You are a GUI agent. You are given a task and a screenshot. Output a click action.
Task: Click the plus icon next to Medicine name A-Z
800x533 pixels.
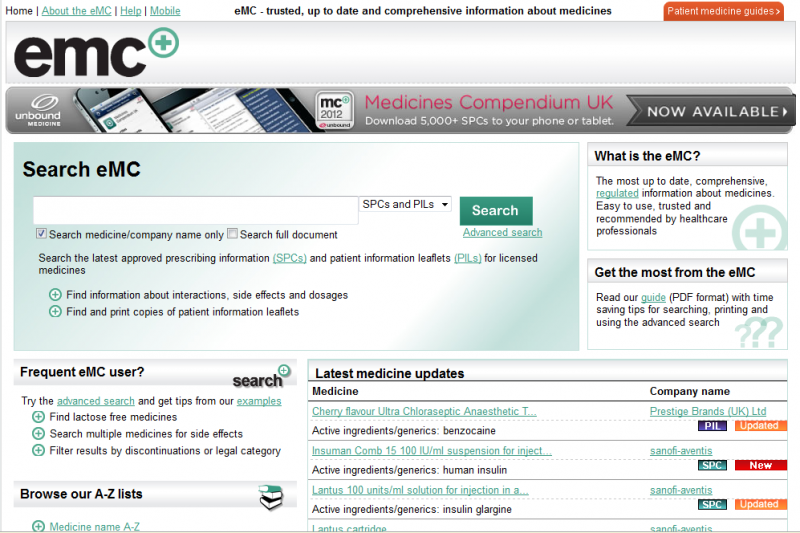tap(38, 526)
